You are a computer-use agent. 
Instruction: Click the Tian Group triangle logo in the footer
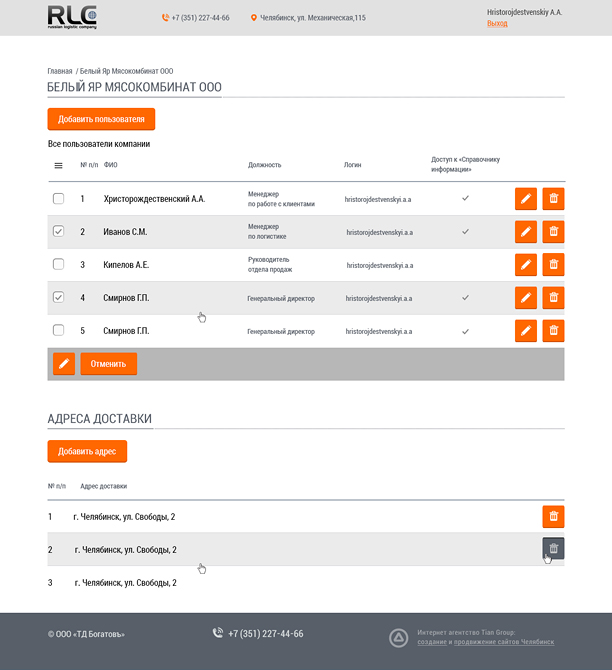point(398,638)
